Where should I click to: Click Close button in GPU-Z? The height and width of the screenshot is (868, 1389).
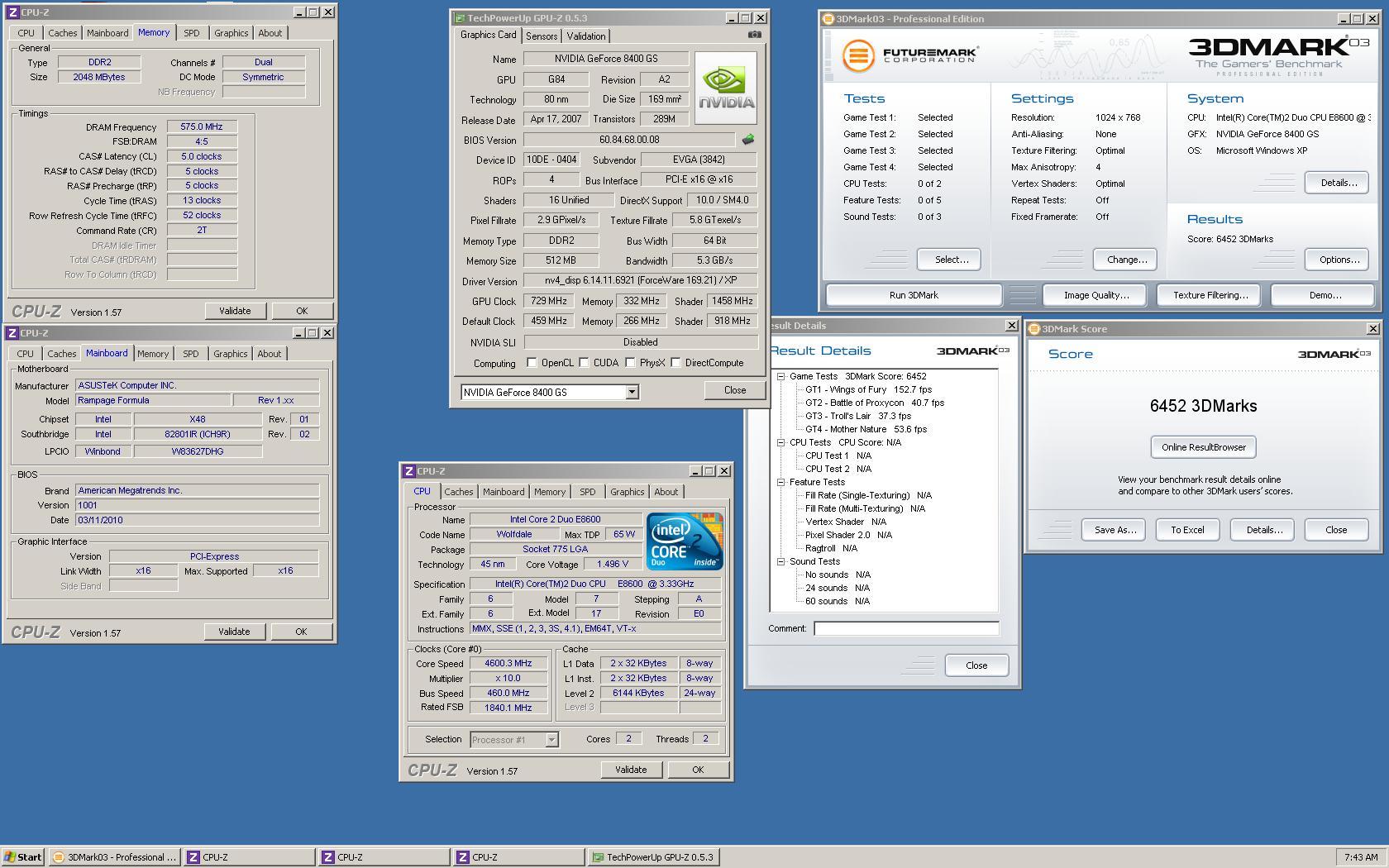[734, 390]
